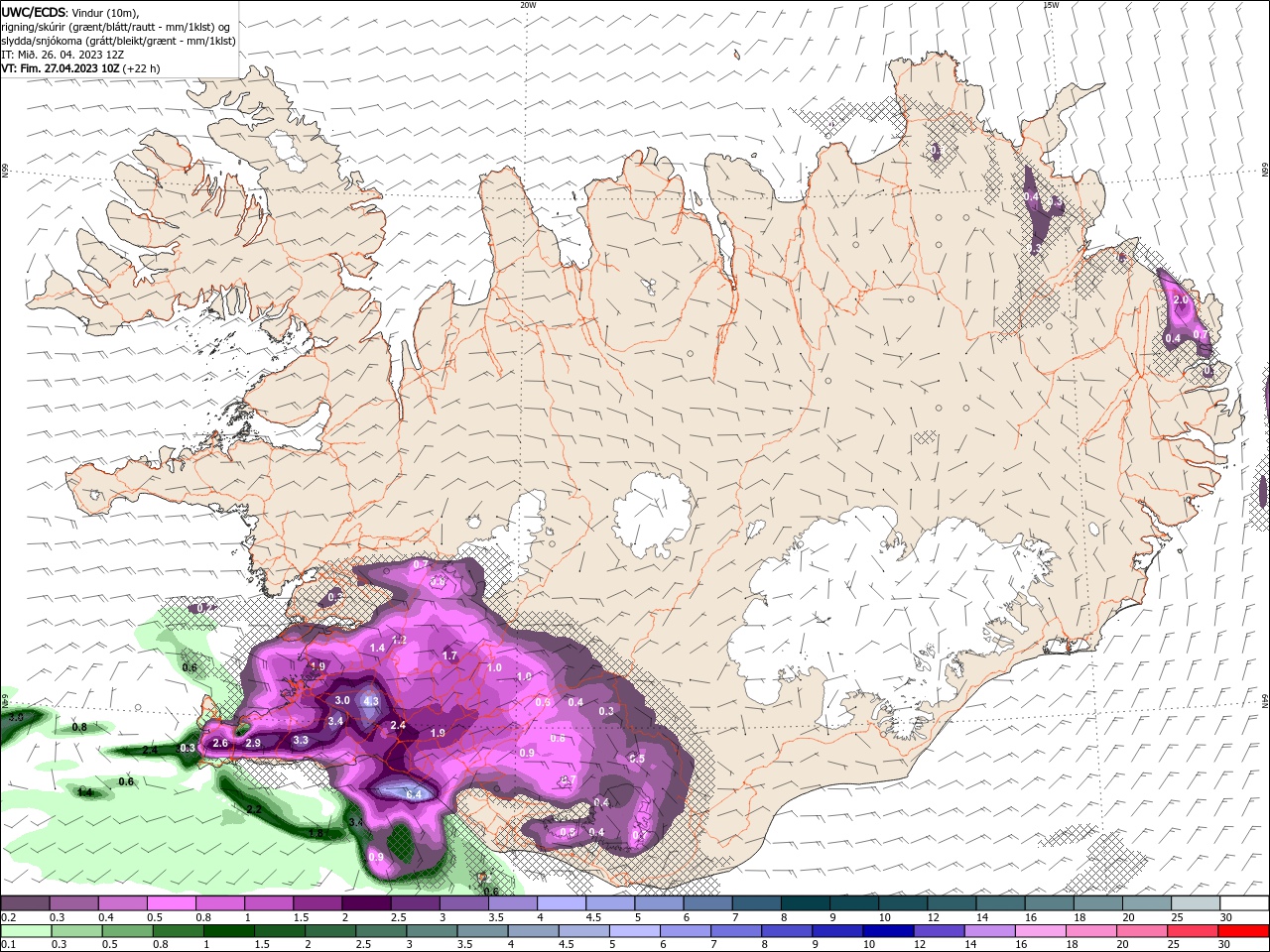The height and width of the screenshot is (952, 1270).
Task: Click the red 30 mm rain scale swatch
Action: [1244, 931]
